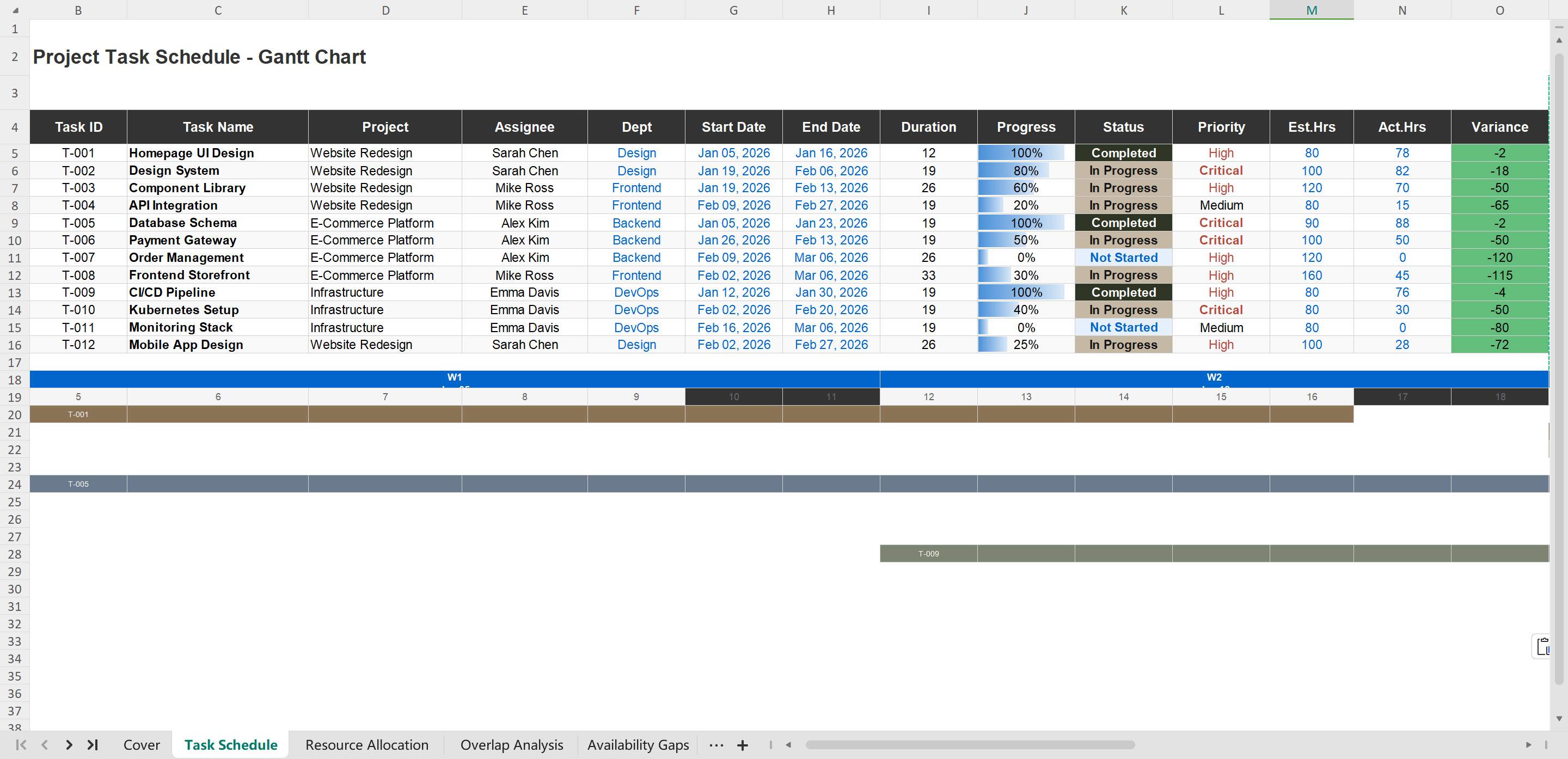Select row 4 header
Screen dimensions: 1568x759
(x=15, y=127)
